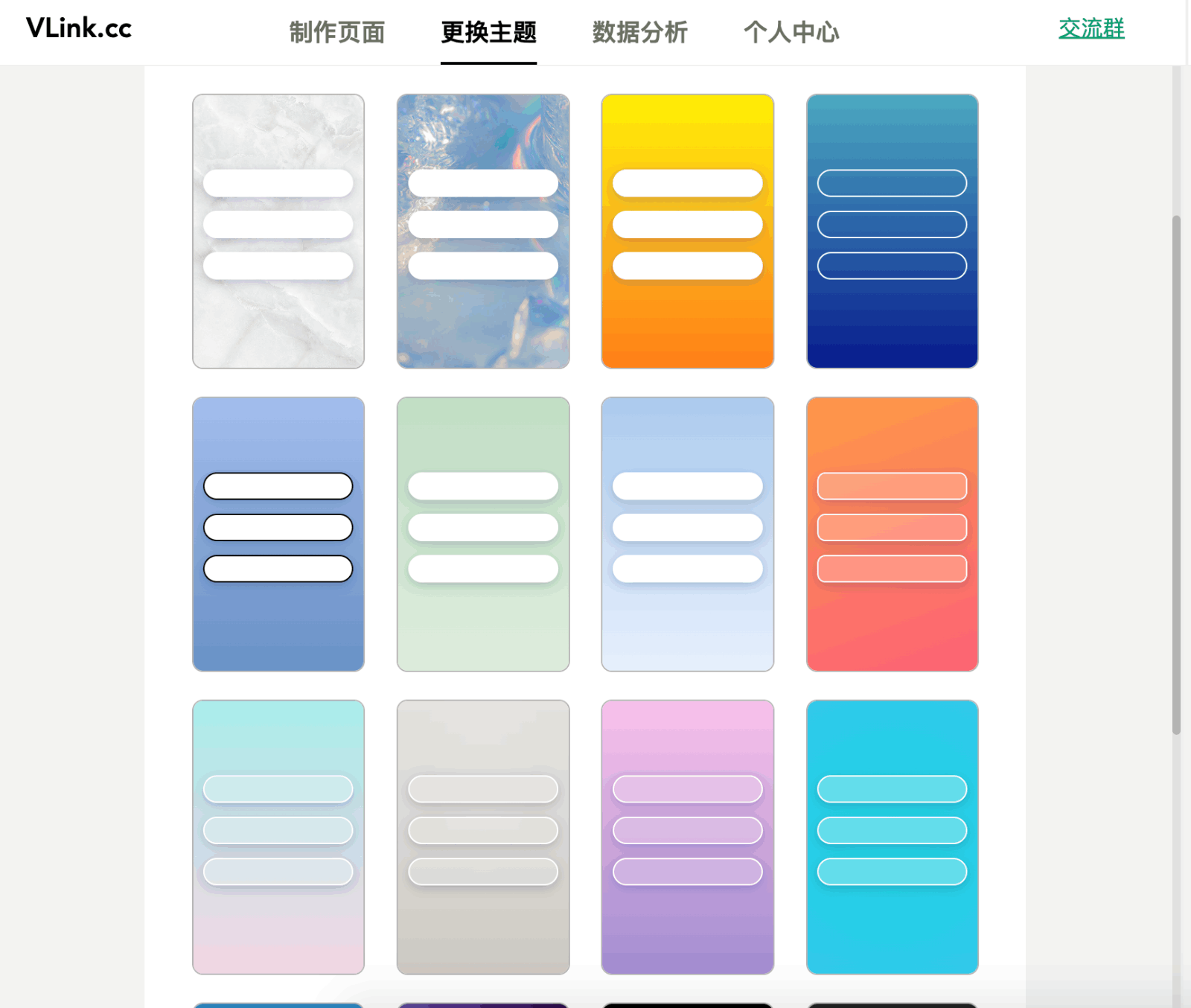The height and width of the screenshot is (1008, 1191).
Task: Open the 制作页面 tab
Action: (337, 32)
